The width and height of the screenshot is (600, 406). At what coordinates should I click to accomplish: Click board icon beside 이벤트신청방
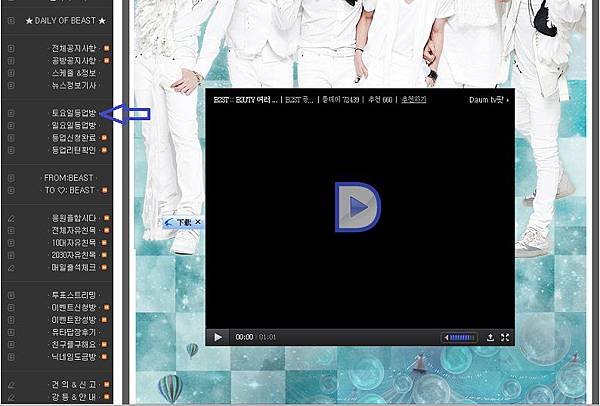pyautogui.click(x=11, y=308)
